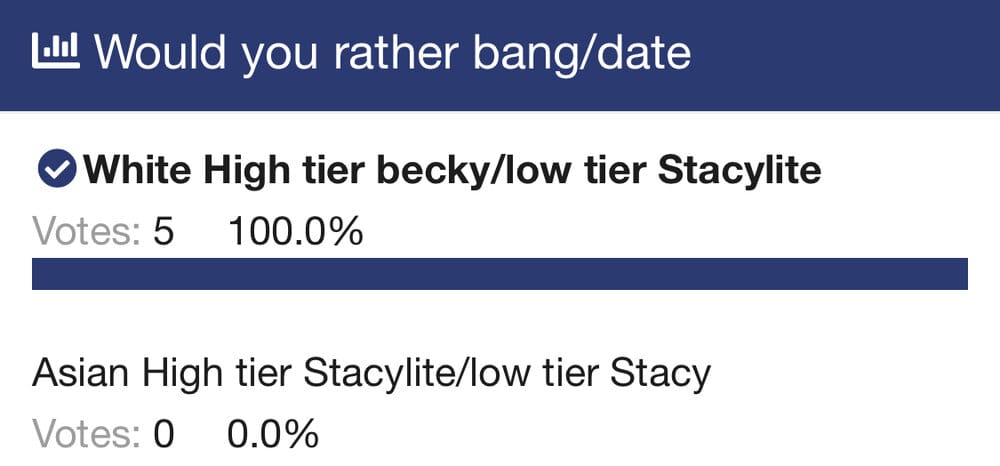The width and height of the screenshot is (1000, 466).
Task: Click the poll bar-chart icon in the header
Action: (55, 51)
